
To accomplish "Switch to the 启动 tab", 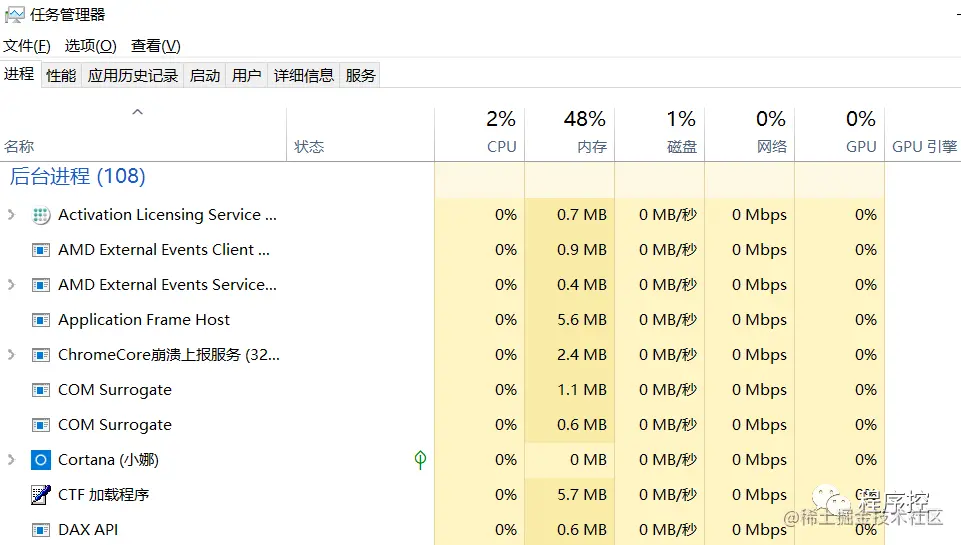I will tap(205, 75).
